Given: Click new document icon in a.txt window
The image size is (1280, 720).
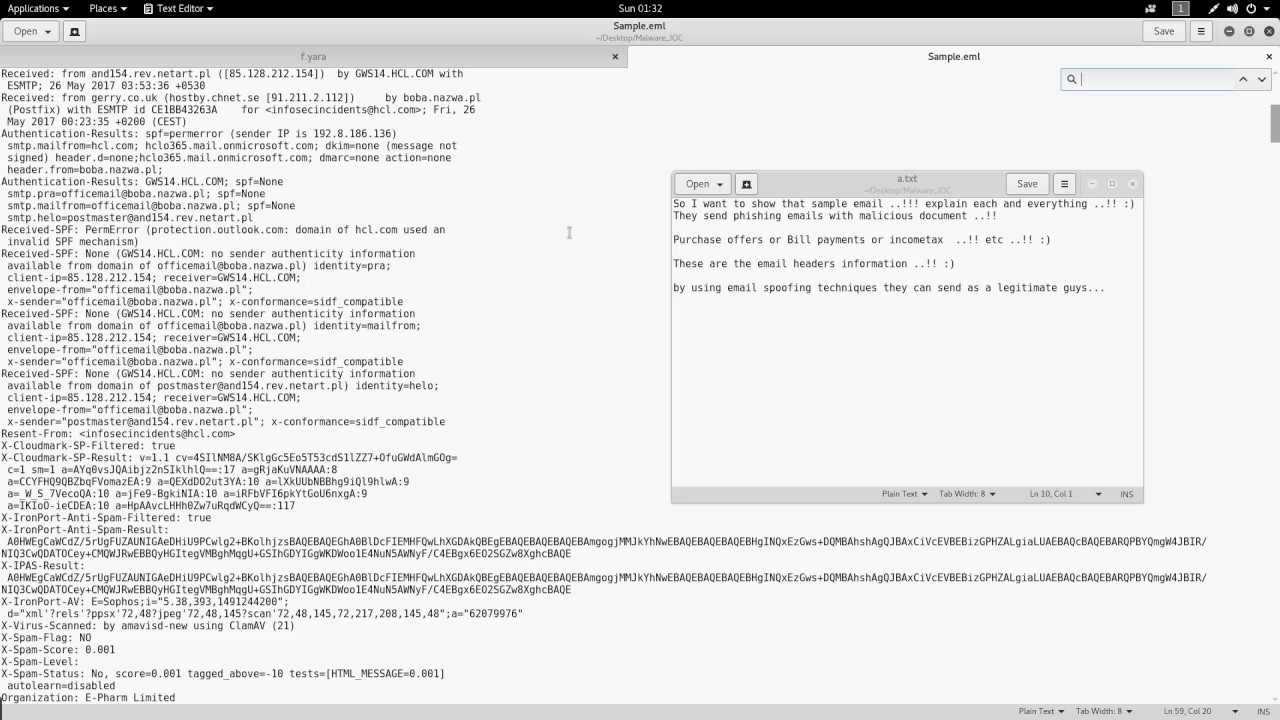Looking at the screenshot, I should [x=746, y=184].
